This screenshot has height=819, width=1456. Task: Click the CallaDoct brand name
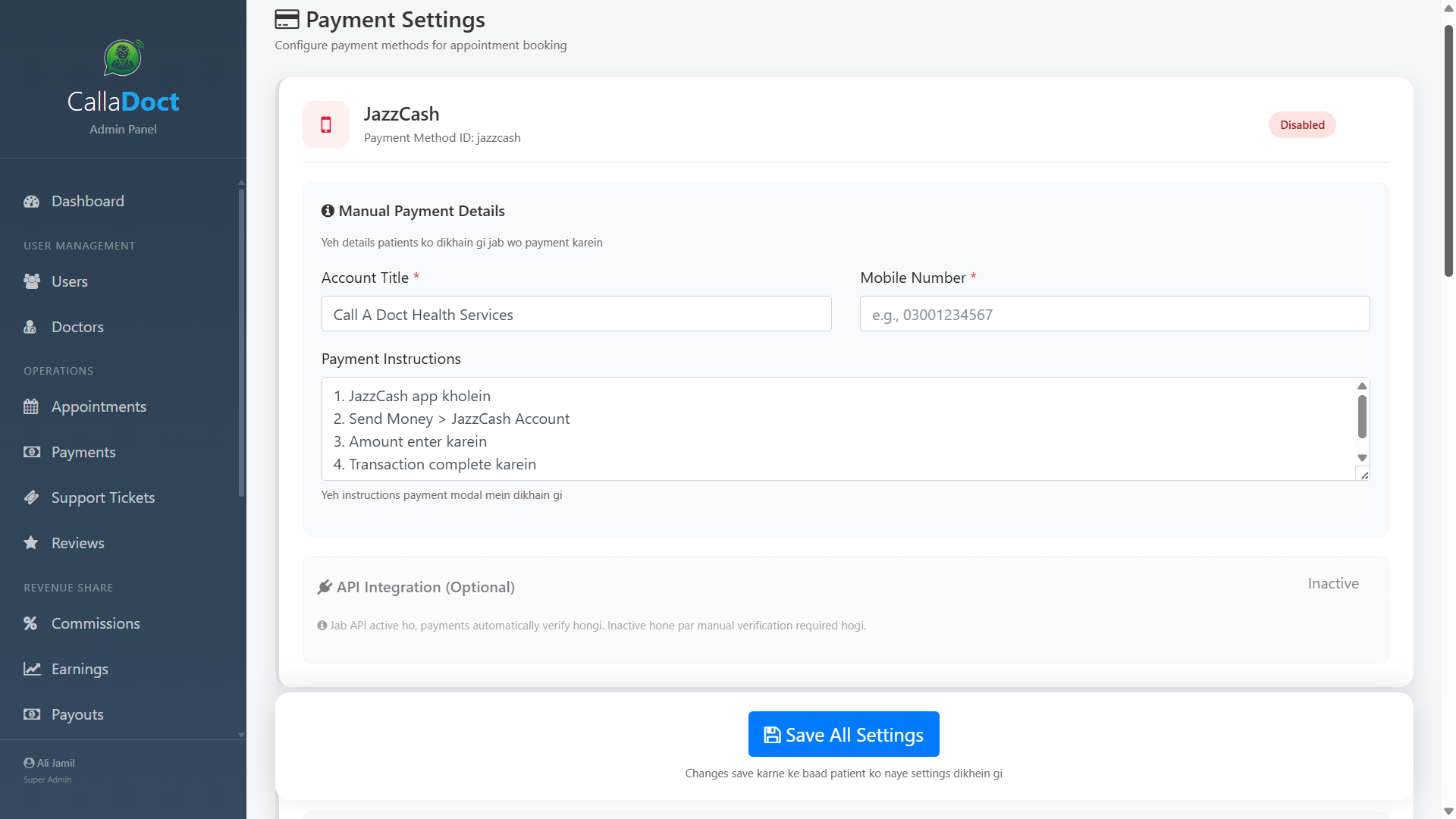(123, 102)
